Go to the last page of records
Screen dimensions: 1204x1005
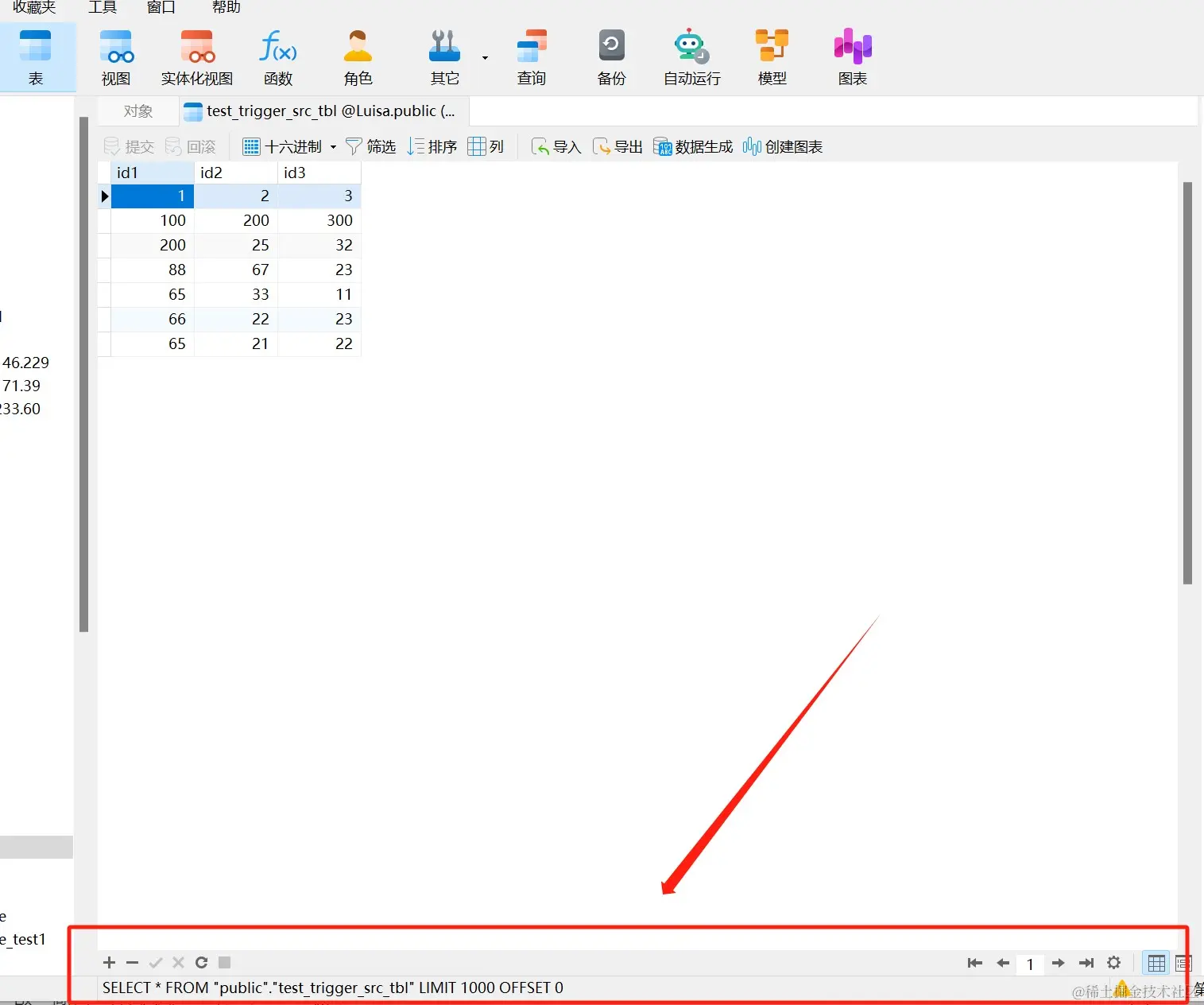coord(1086,963)
